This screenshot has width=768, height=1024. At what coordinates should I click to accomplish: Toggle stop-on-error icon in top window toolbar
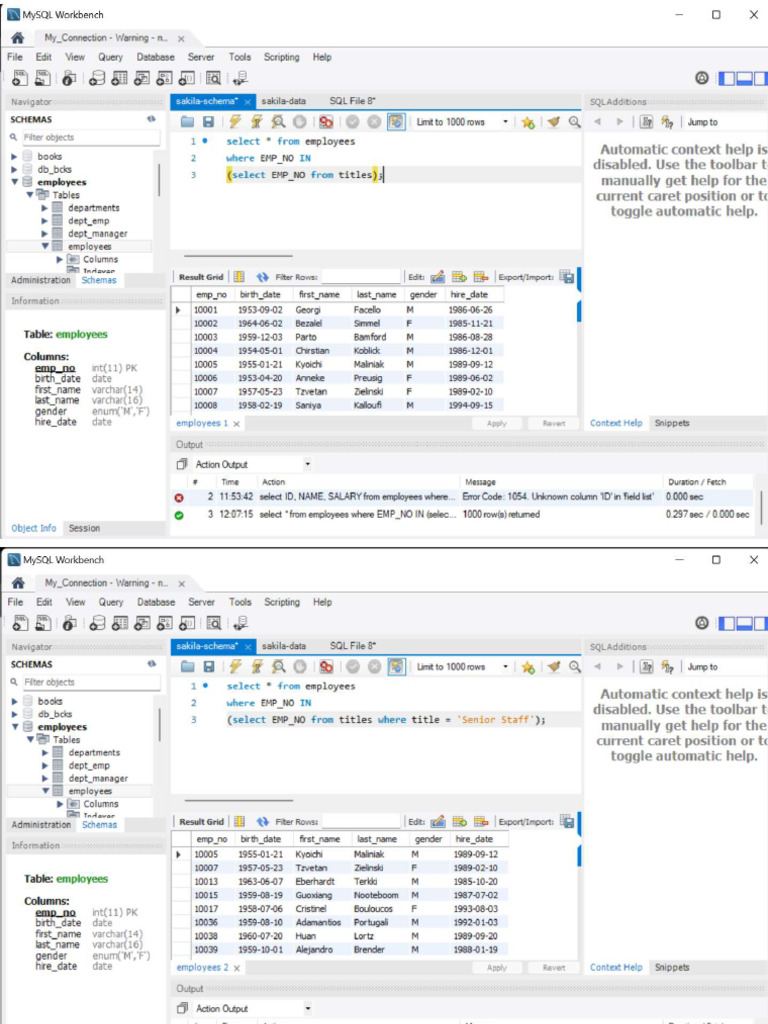(326, 121)
